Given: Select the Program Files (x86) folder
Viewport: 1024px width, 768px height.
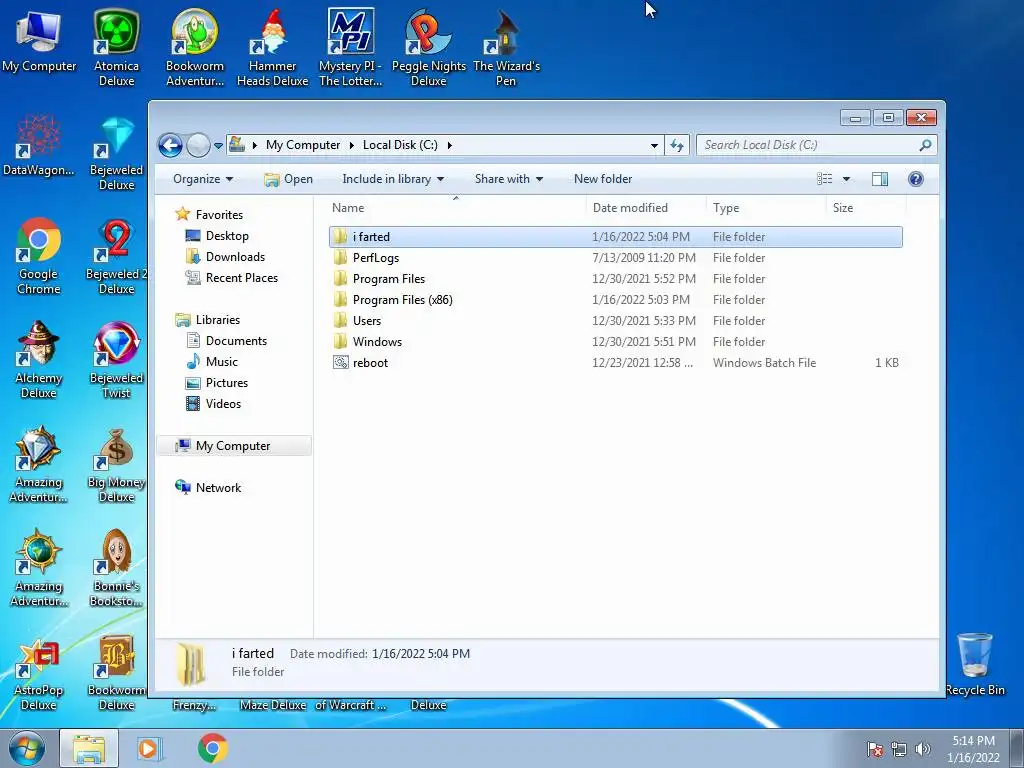Looking at the screenshot, I should pyautogui.click(x=616, y=300).
